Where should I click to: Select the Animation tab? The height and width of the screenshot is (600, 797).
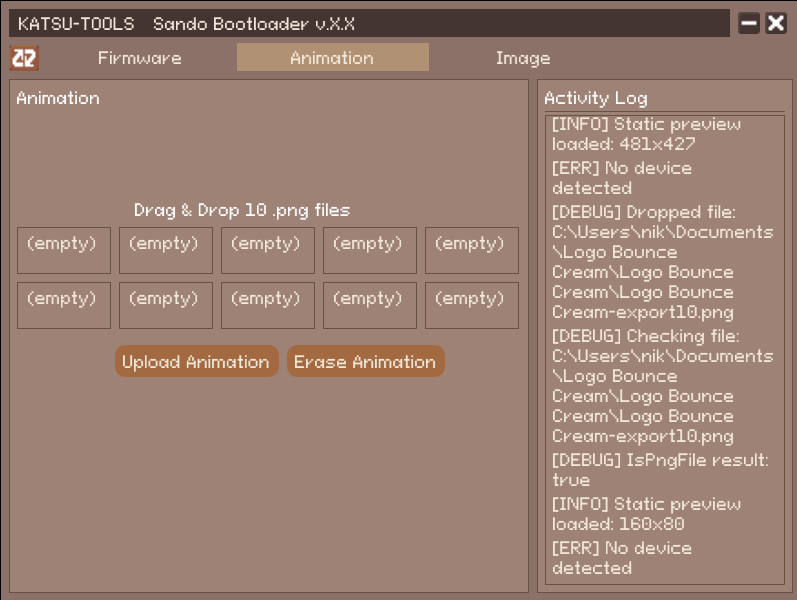click(332, 57)
